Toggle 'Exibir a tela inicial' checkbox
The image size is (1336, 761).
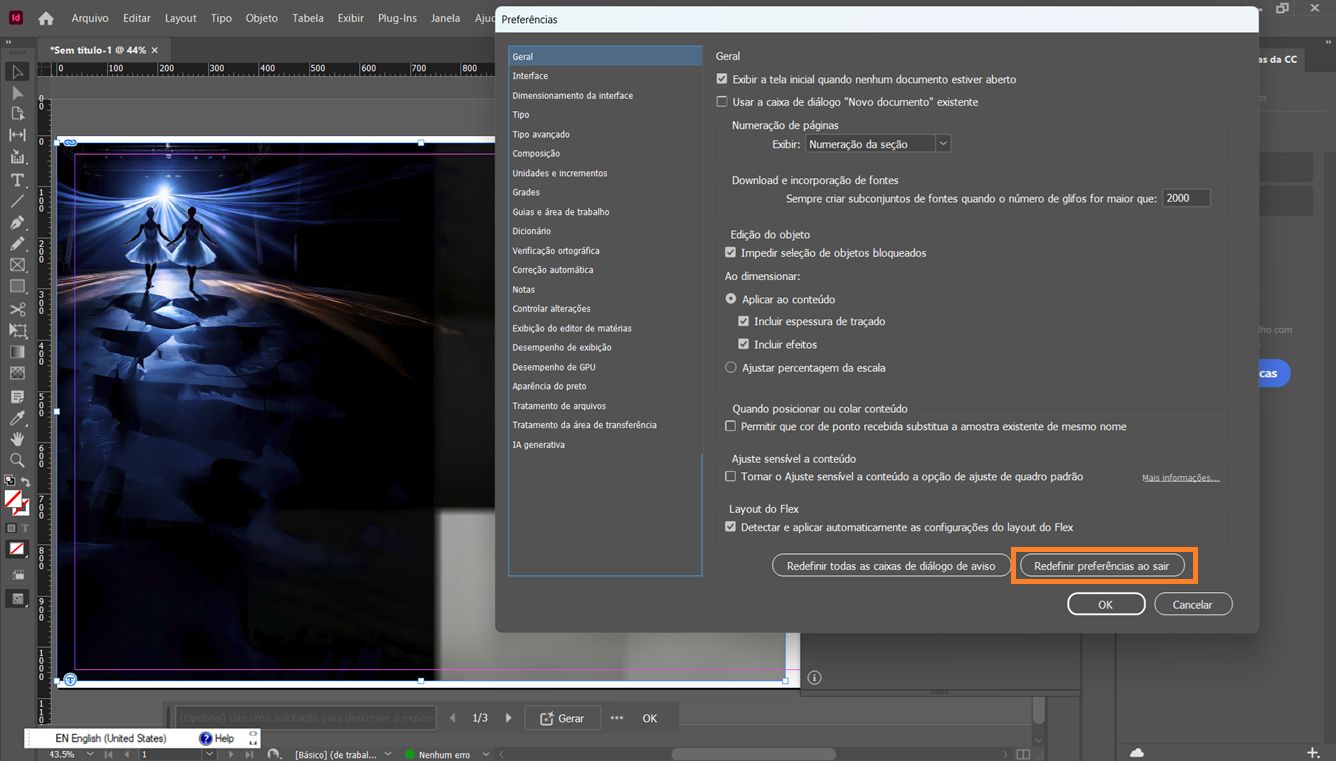722,79
